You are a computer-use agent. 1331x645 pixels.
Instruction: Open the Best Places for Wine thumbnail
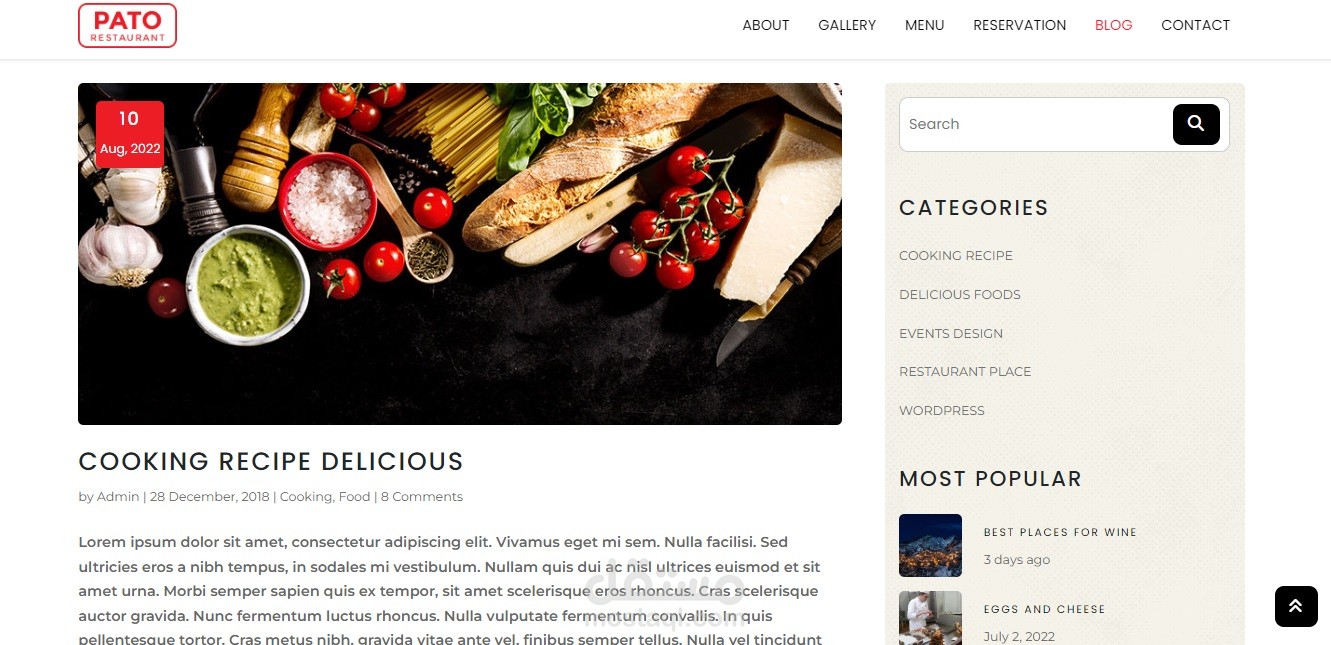(x=930, y=545)
